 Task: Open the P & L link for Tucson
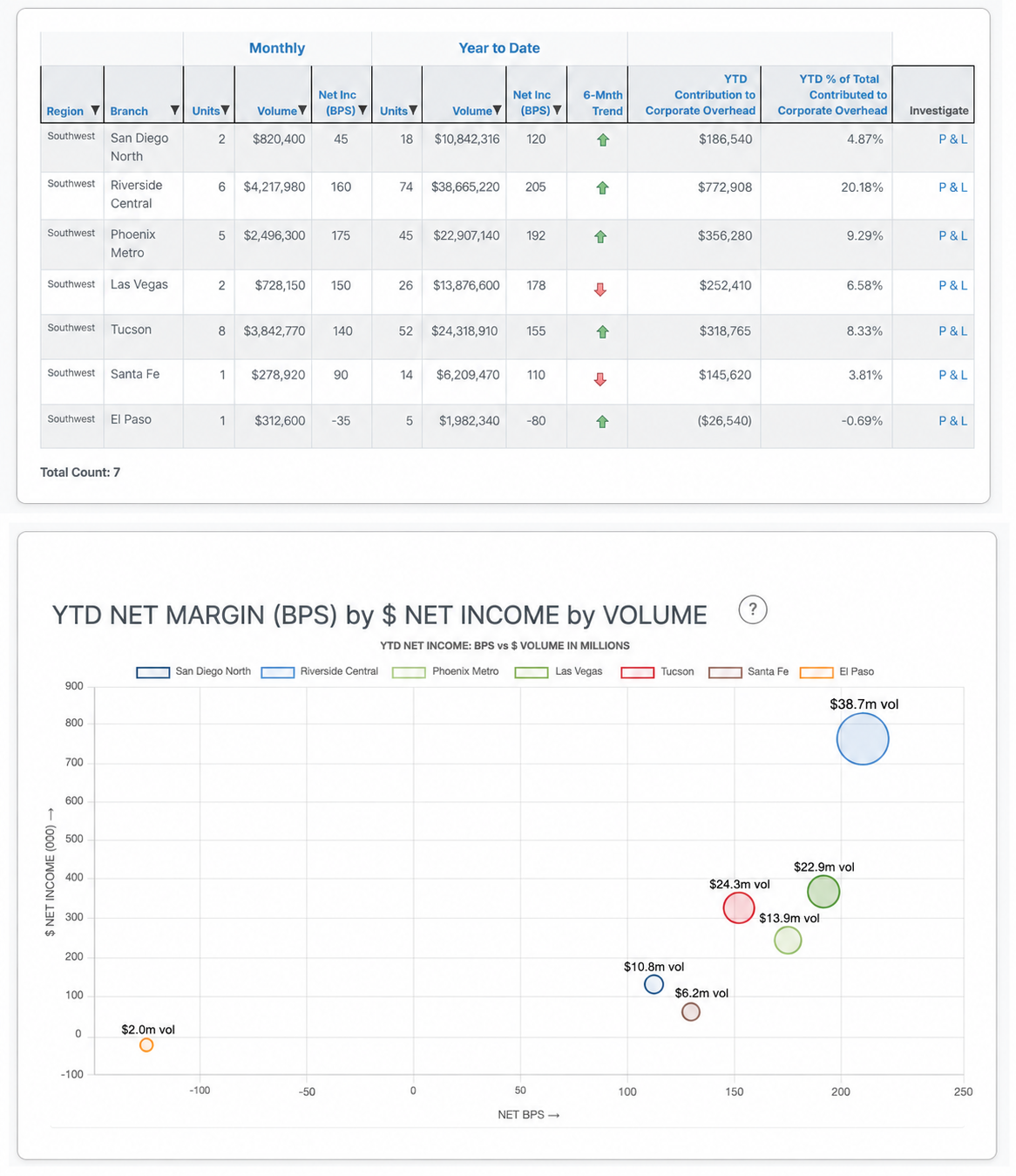952,330
